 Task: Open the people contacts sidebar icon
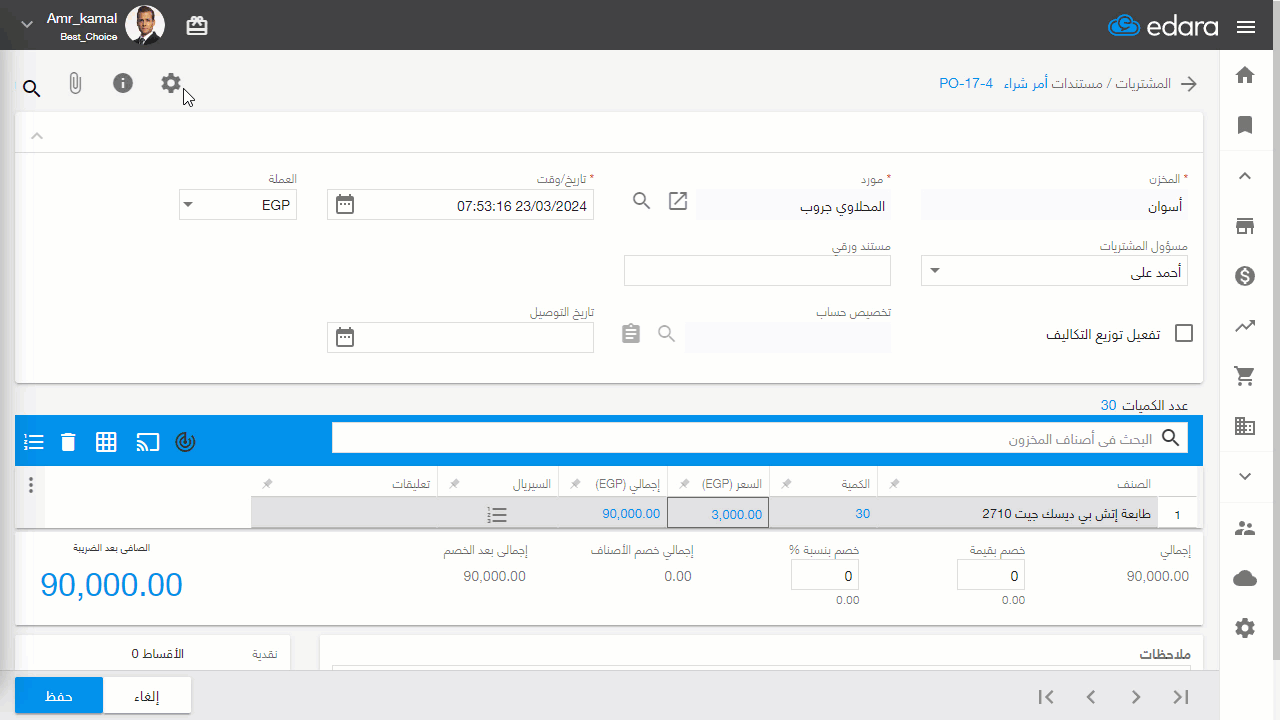[1245, 529]
